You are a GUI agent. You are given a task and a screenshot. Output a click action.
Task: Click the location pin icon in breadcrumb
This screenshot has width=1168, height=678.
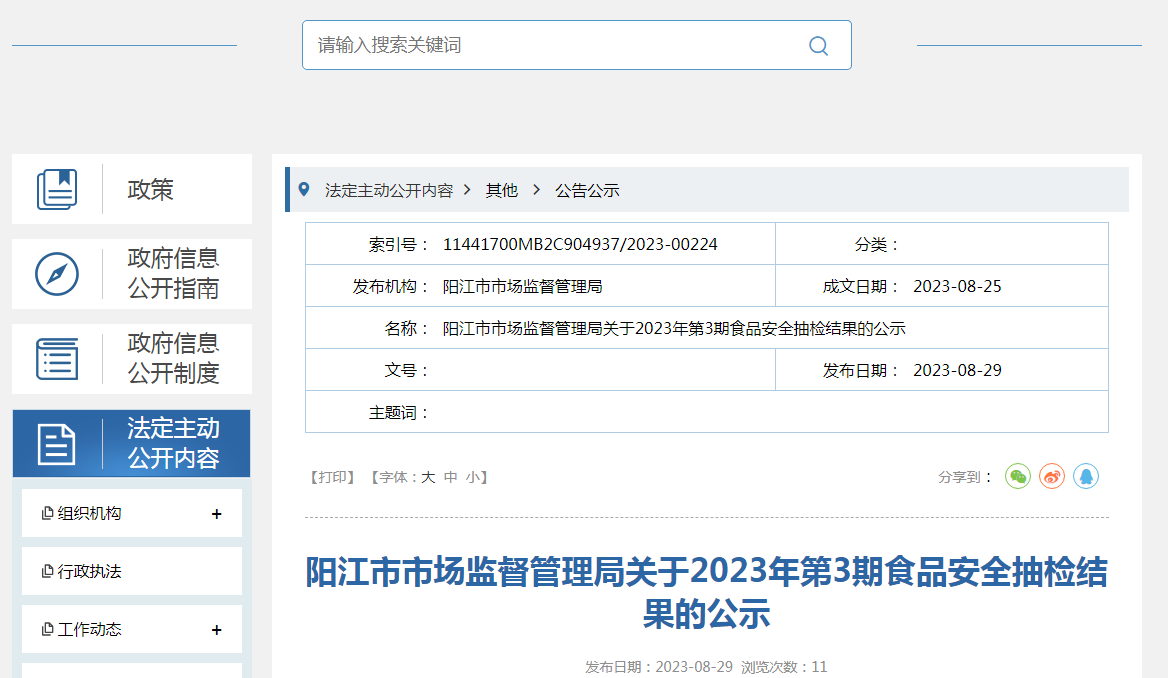coord(304,189)
